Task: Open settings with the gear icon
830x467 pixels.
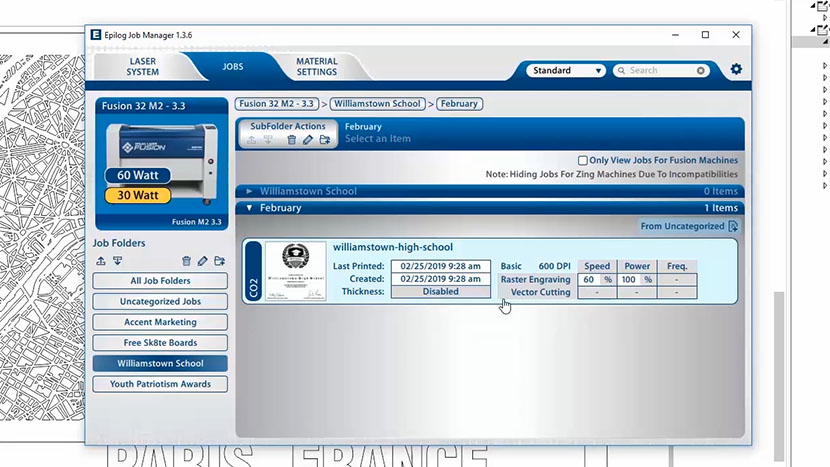Action: 736,70
